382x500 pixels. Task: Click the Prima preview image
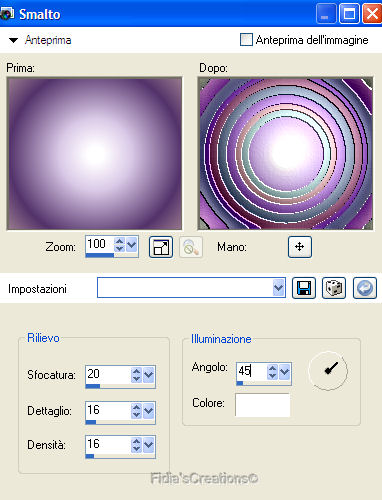(x=94, y=154)
